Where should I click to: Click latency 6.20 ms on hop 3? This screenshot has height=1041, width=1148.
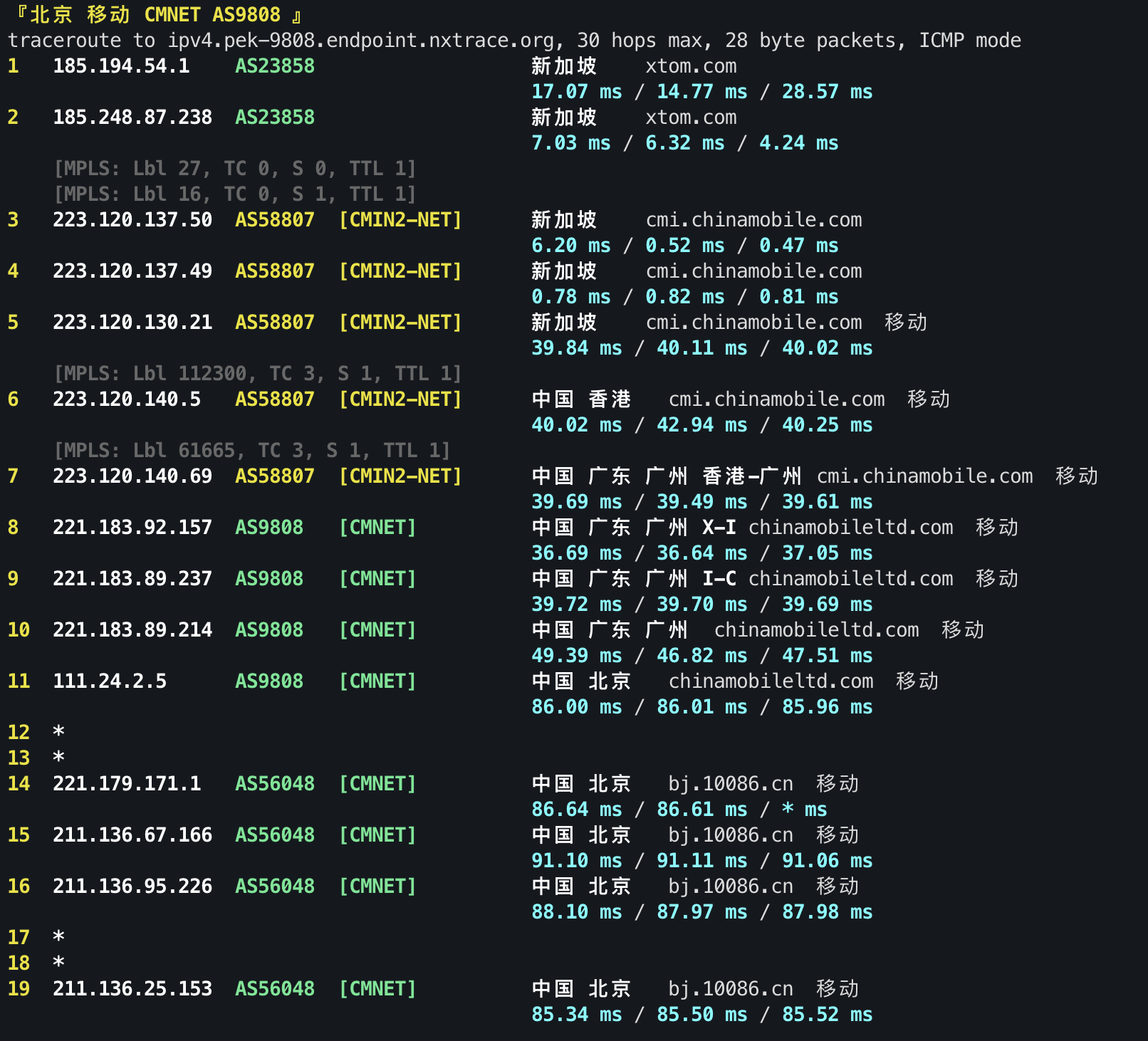[x=571, y=246]
